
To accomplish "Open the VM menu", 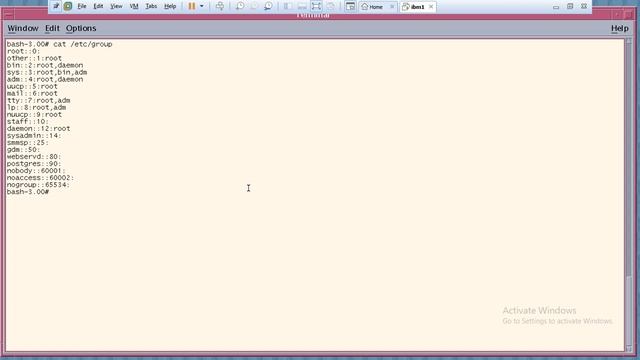I will (x=133, y=6).
